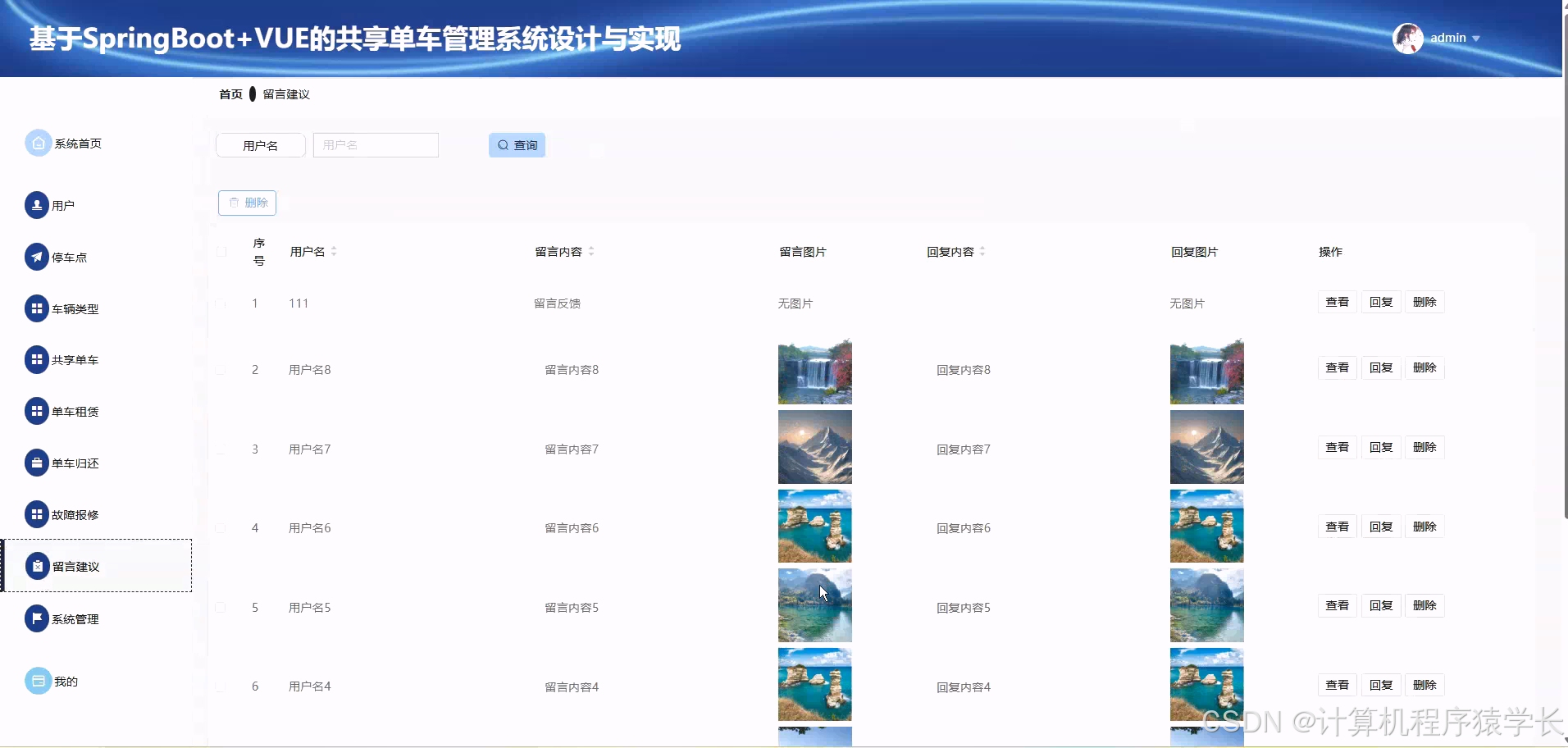The height and width of the screenshot is (748, 1568).
Task: Navigate to 首页 breadcrumb link
Action: pyautogui.click(x=230, y=93)
